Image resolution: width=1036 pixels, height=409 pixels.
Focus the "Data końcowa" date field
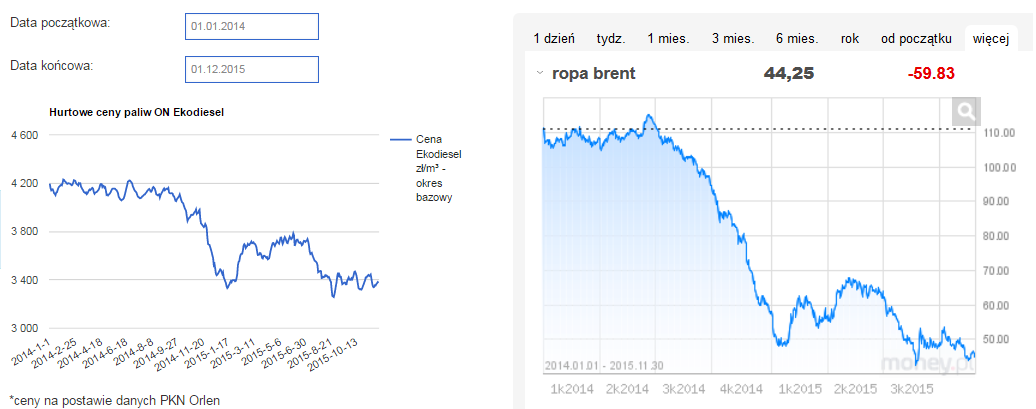[252, 69]
